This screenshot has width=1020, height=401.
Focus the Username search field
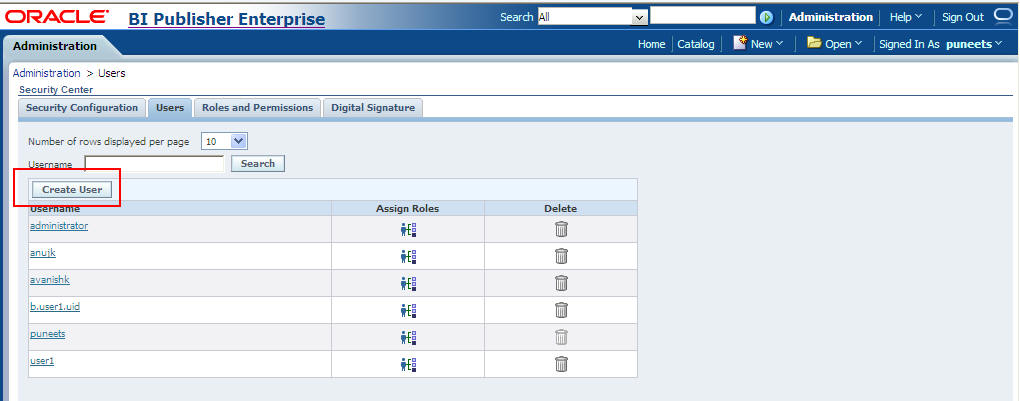click(x=154, y=163)
